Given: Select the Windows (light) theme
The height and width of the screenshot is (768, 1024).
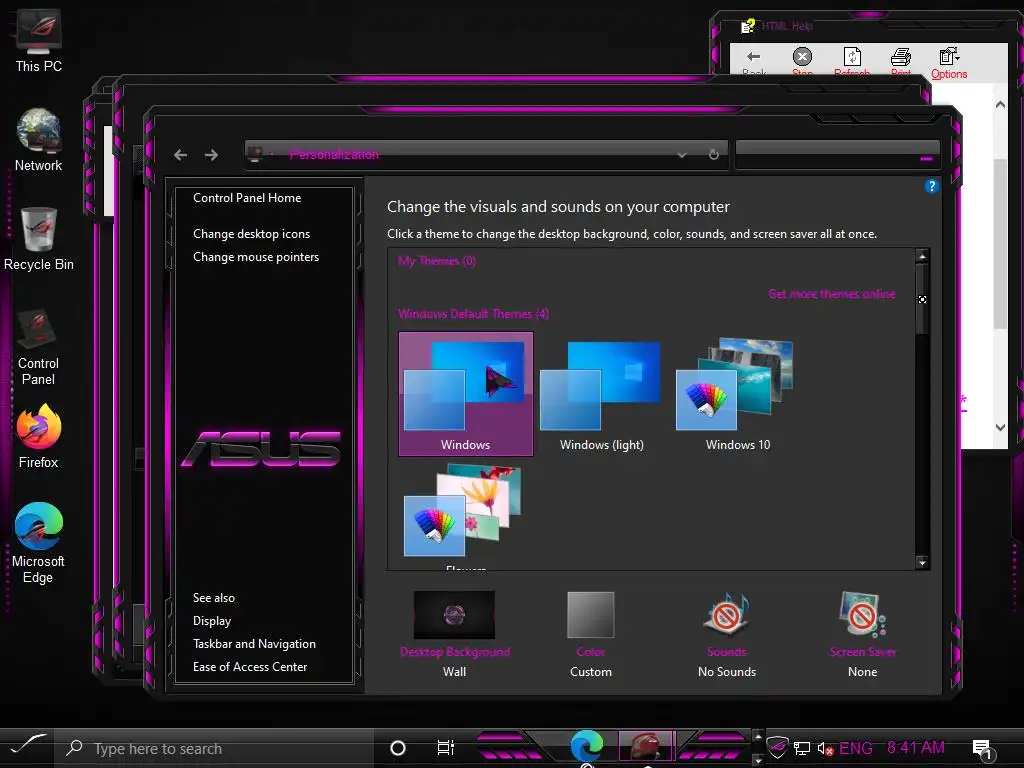Looking at the screenshot, I should point(601,393).
